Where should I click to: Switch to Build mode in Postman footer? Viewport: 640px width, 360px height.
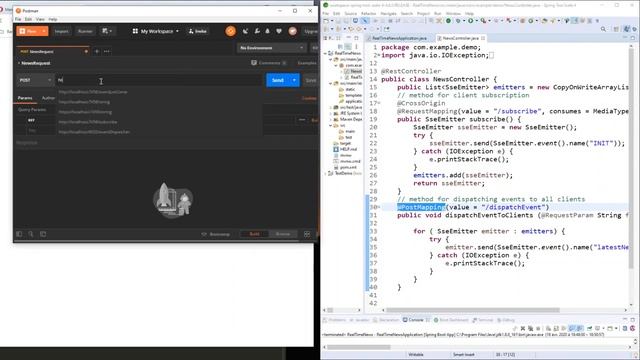click(254, 234)
